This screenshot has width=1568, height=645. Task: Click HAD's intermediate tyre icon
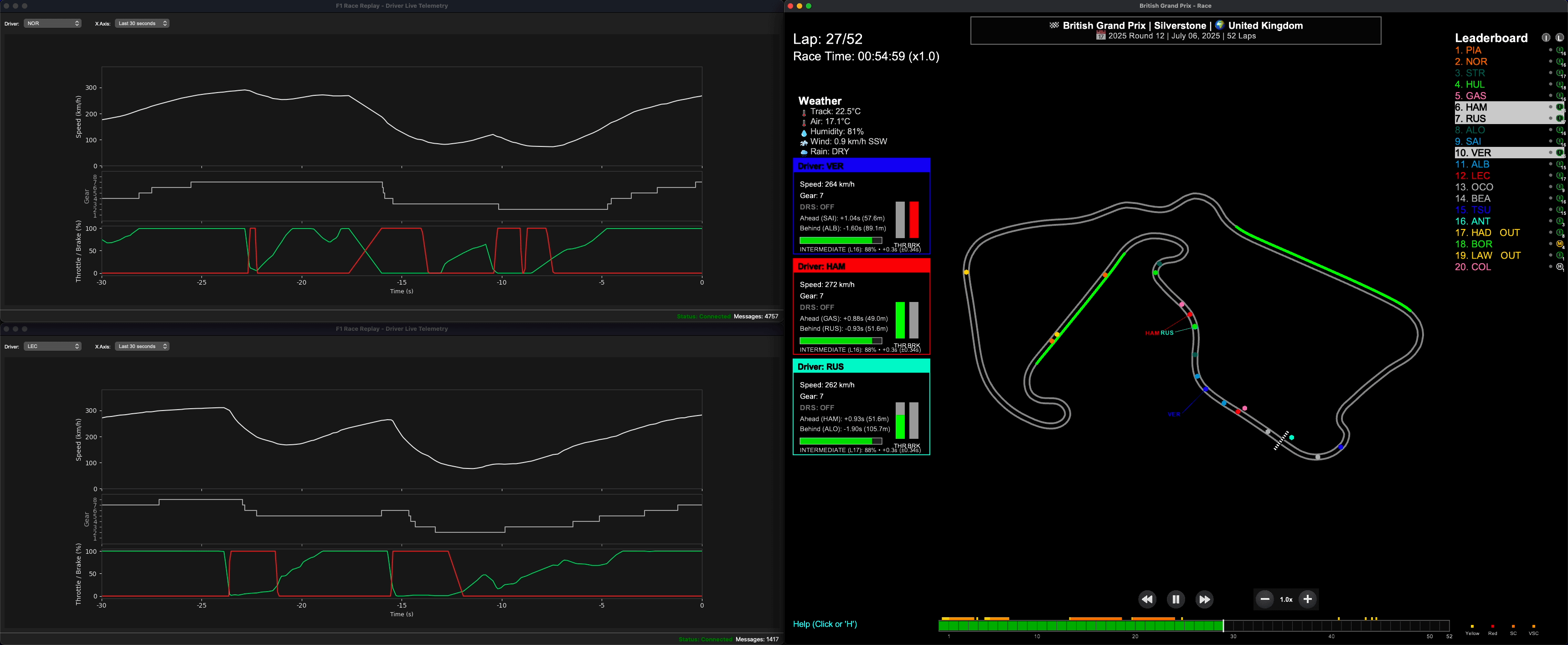[x=1559, y=233]
